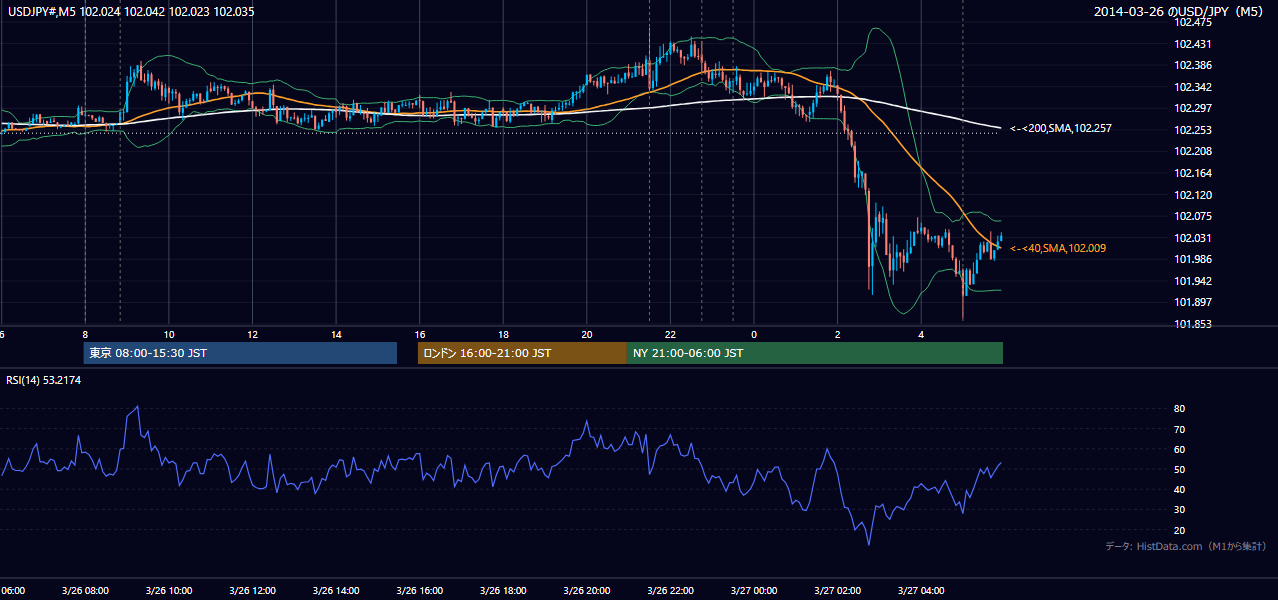Click the 102.208 price axis label
Viewport: 1278px width, 600px height.
[1193, 151]
